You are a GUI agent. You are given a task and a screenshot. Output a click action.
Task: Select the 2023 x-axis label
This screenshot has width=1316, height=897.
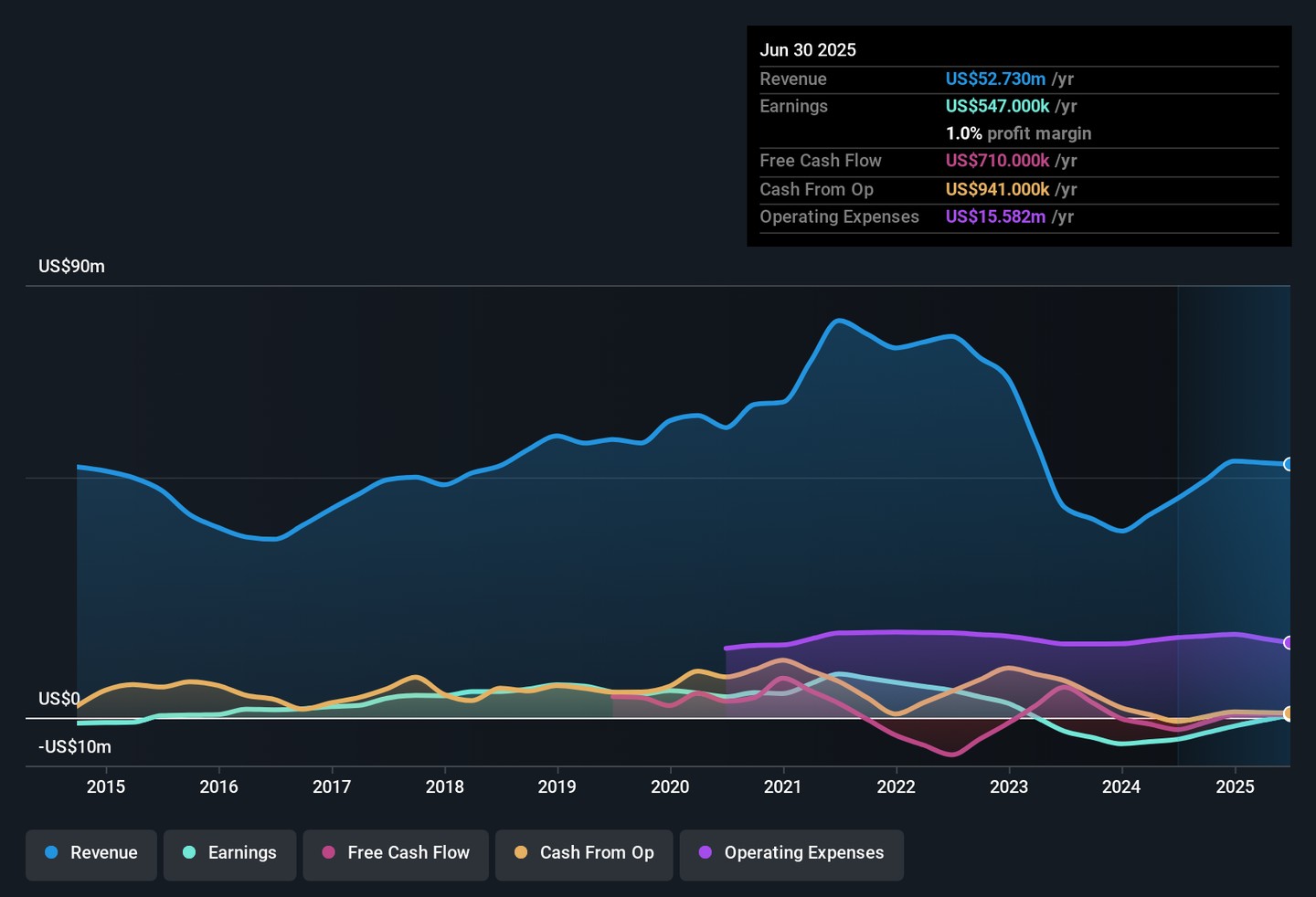coord(1009,787)
